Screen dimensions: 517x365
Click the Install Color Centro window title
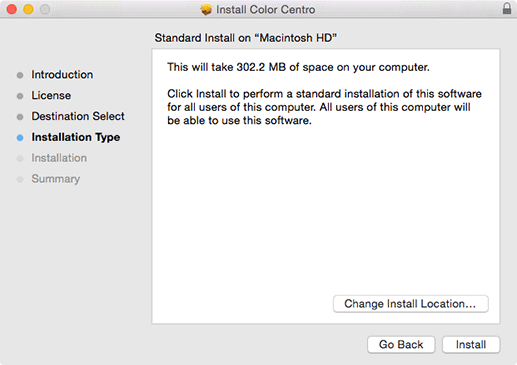click(x=265, y=10)
